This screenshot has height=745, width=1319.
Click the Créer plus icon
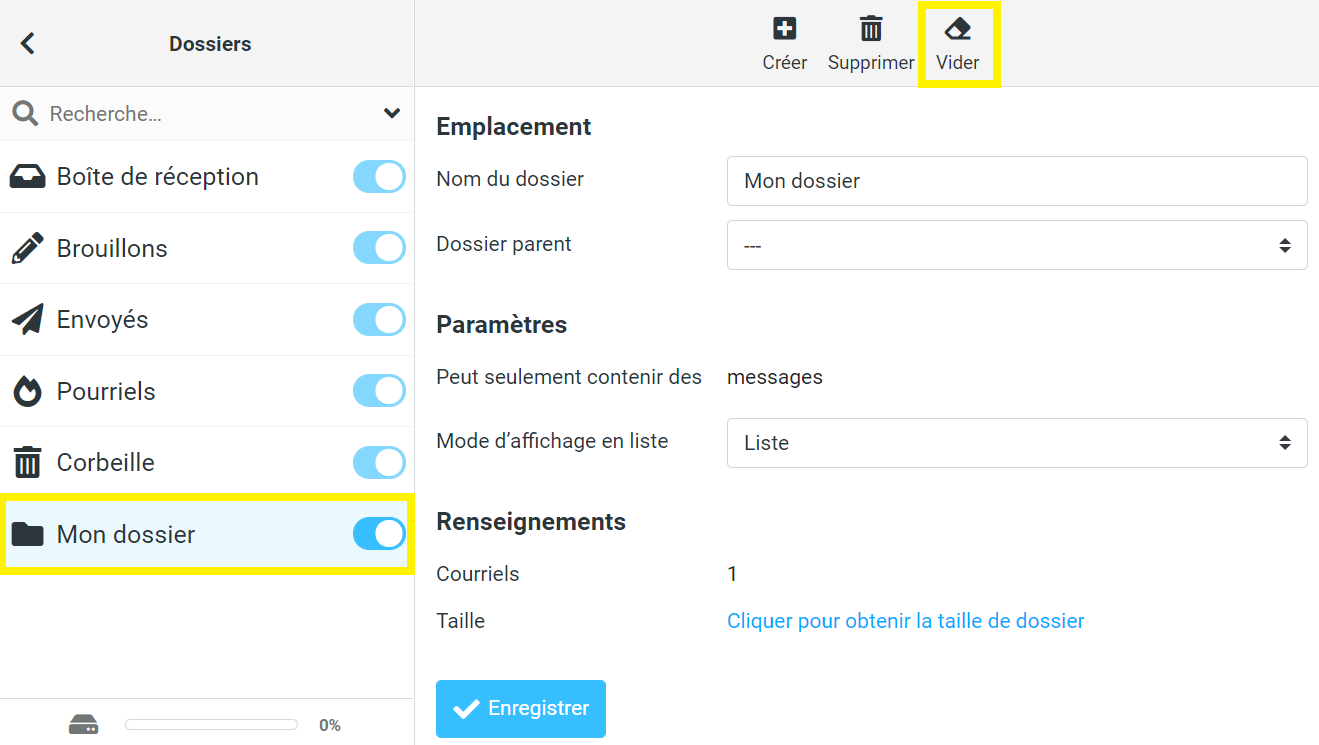coord(785,28)
